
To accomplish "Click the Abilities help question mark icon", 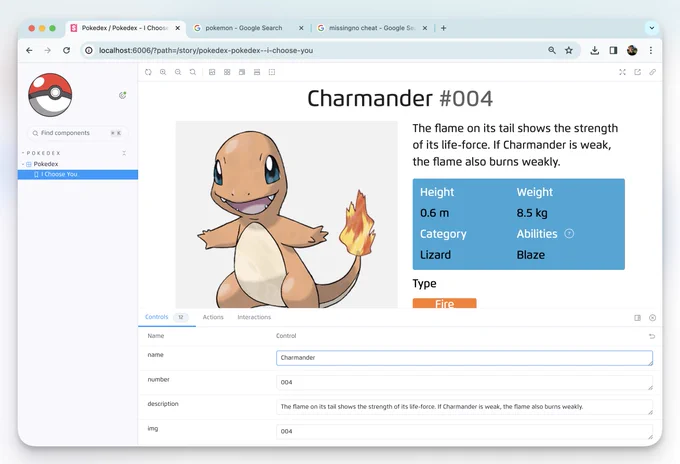I will (x=569, y=234).
